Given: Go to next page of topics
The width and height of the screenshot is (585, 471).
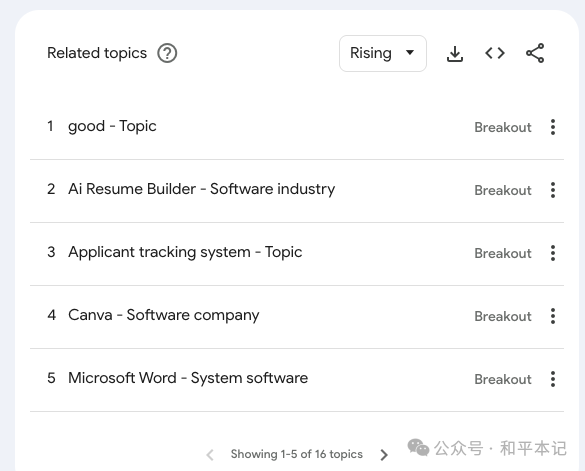Looking at the screenshot, I should (384, 455).
